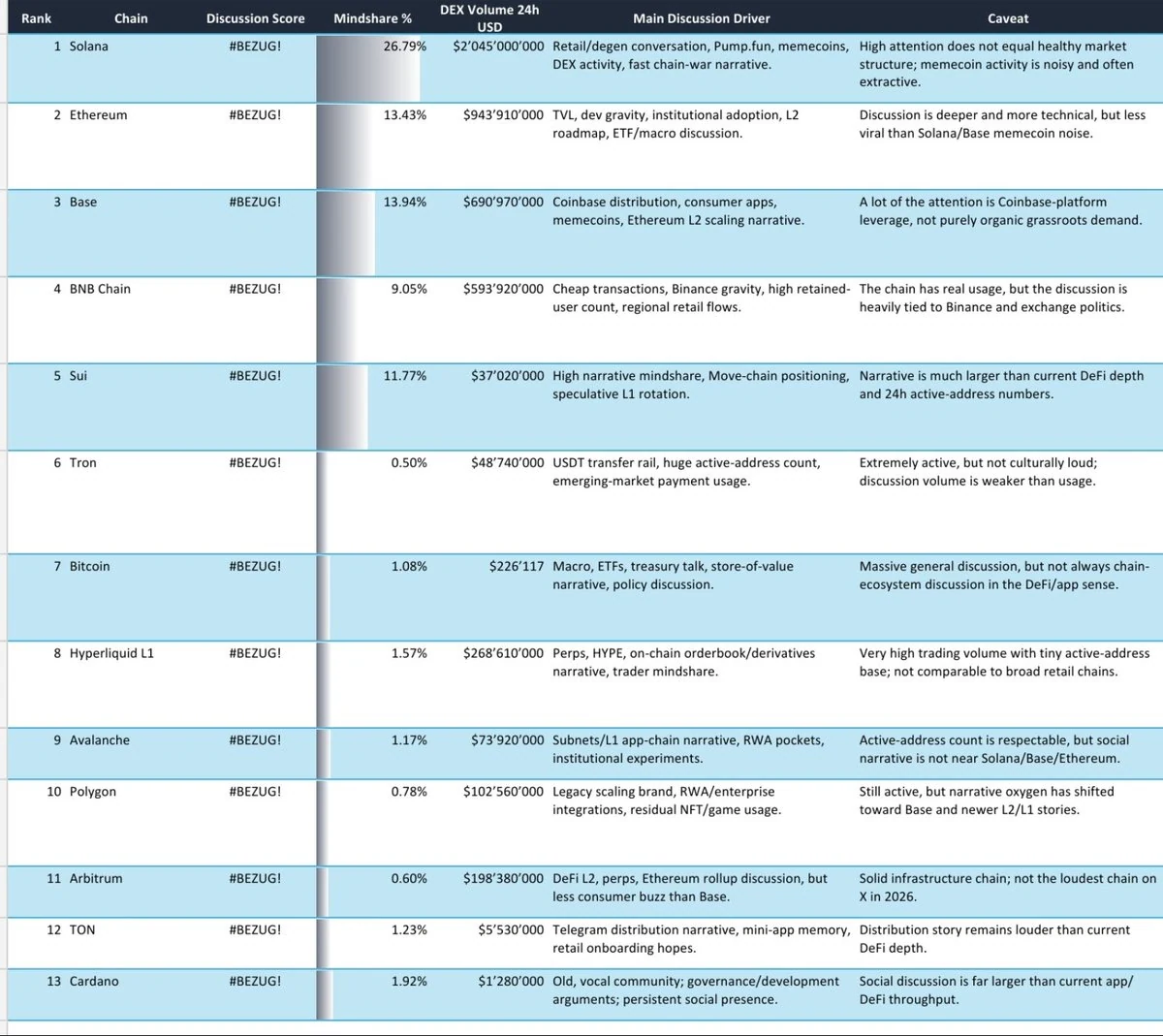
Task: Select the TVL, dev gravity driver cell
Action: pyautogui.click(x=676, y=124)
